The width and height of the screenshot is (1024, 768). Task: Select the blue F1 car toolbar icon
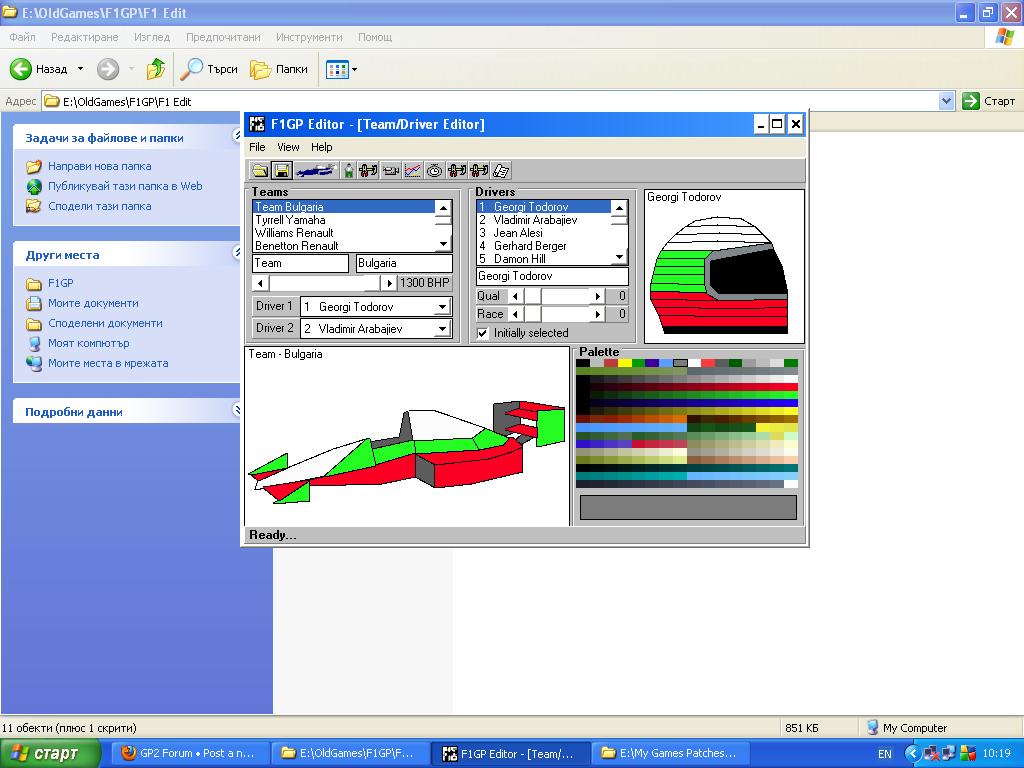click(x=314, y=171)
